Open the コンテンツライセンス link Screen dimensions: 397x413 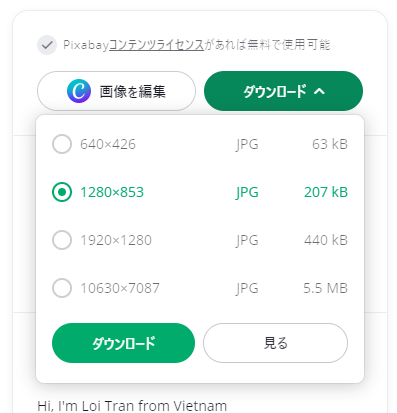click(x=156, y=45)
